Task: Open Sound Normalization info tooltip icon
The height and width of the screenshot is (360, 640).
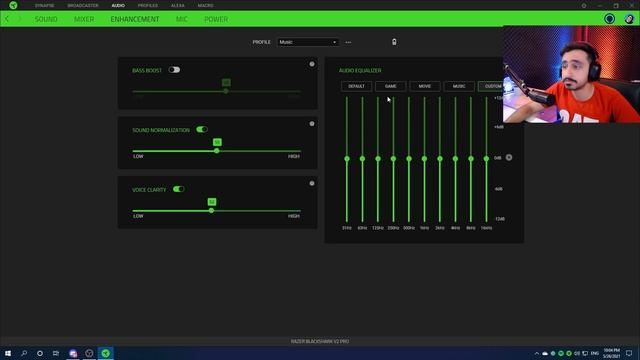Action: coord(312,124)
